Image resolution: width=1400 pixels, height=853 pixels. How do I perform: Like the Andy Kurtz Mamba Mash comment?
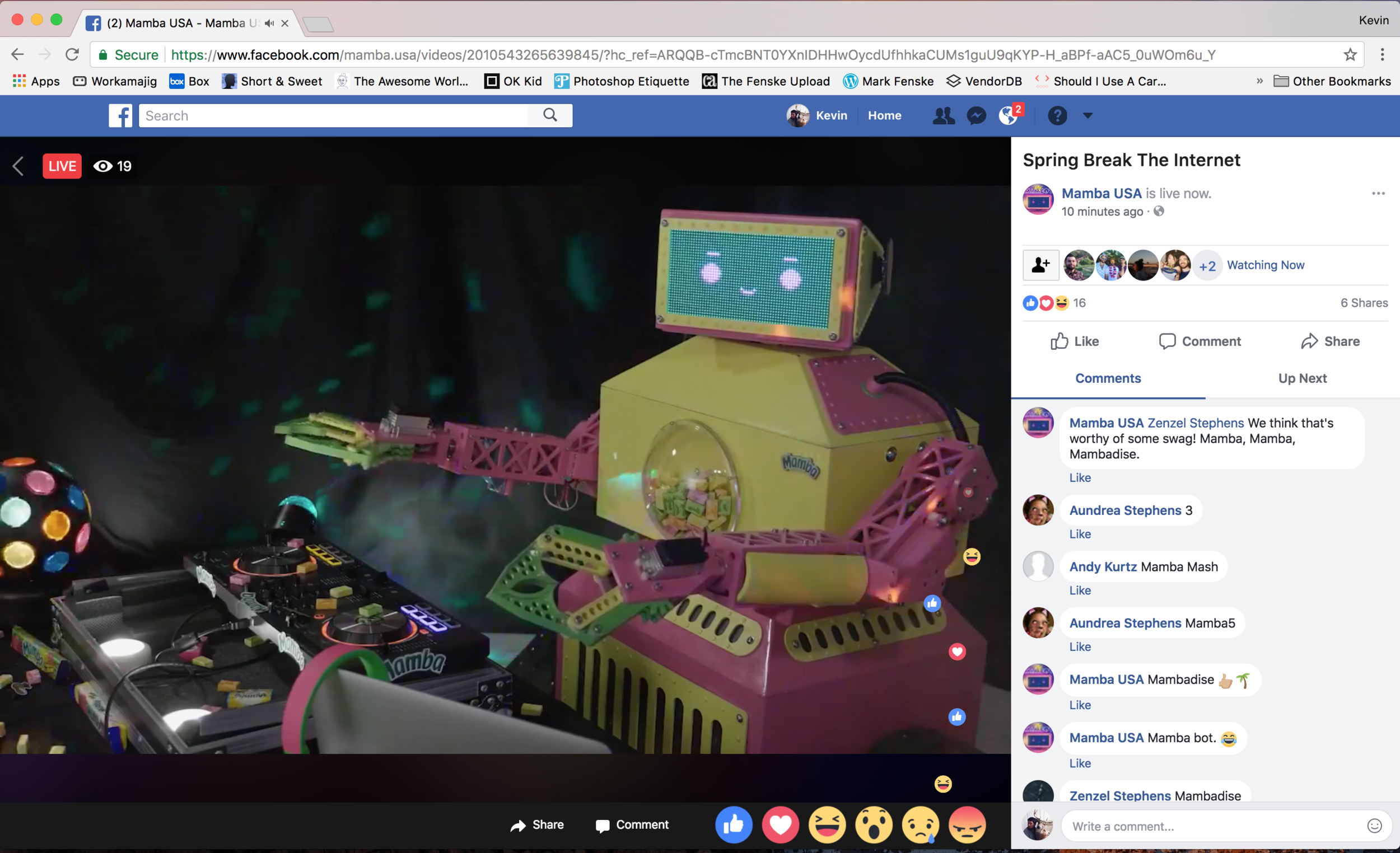tap(1080, 590)
